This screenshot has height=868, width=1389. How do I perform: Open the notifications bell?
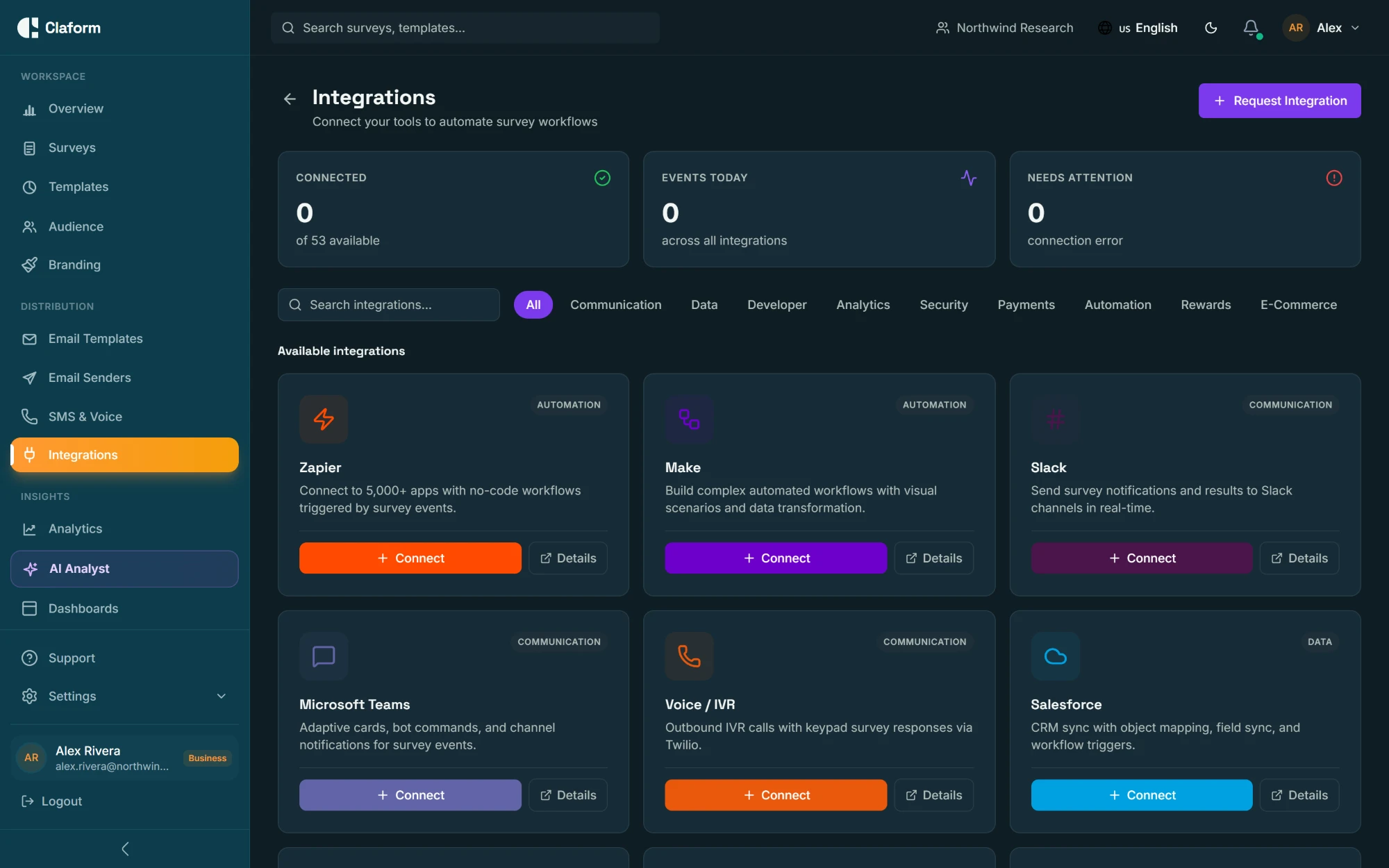pos(1251,28)
